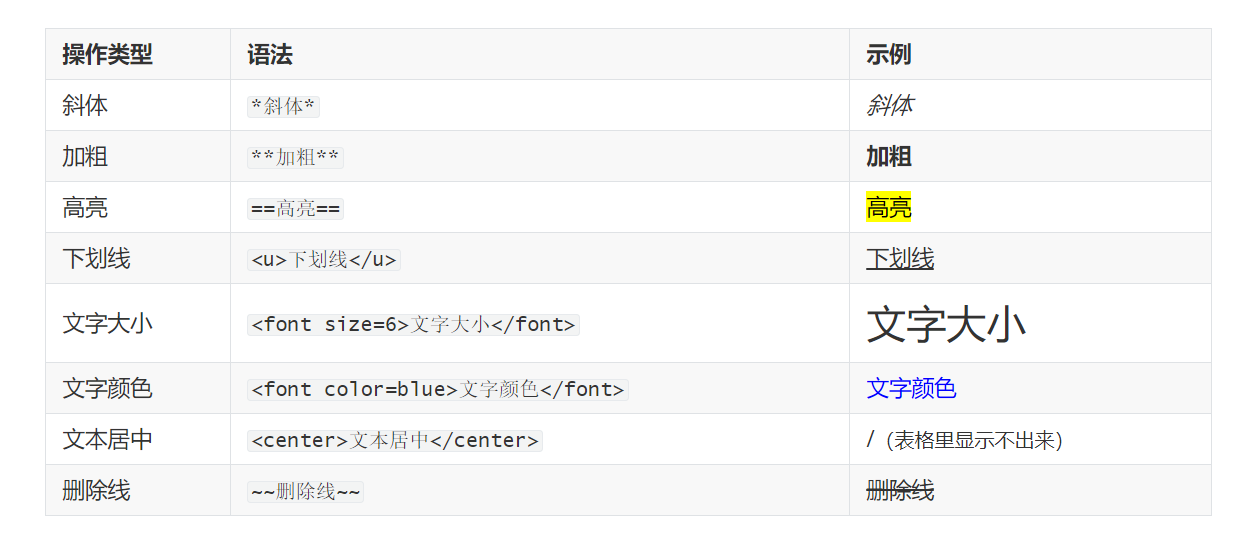Click the ==高亮== syntax code
Image resolution: width=1250 pixels, height=534 pixels.
pos(295,209)
